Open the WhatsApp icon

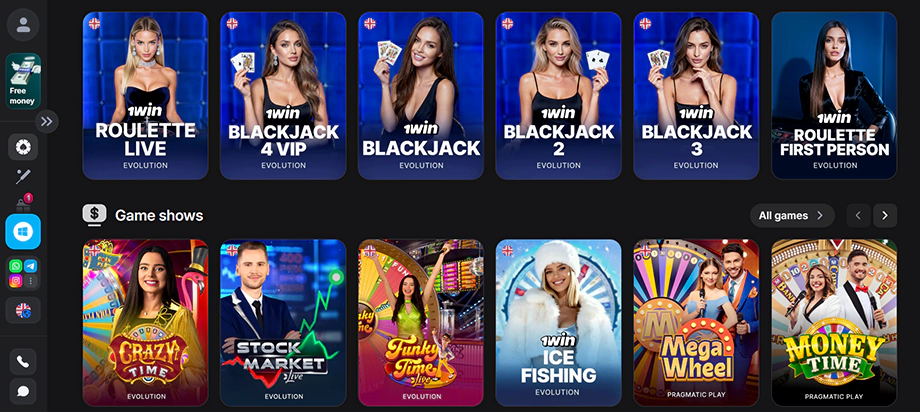(16, 266)
